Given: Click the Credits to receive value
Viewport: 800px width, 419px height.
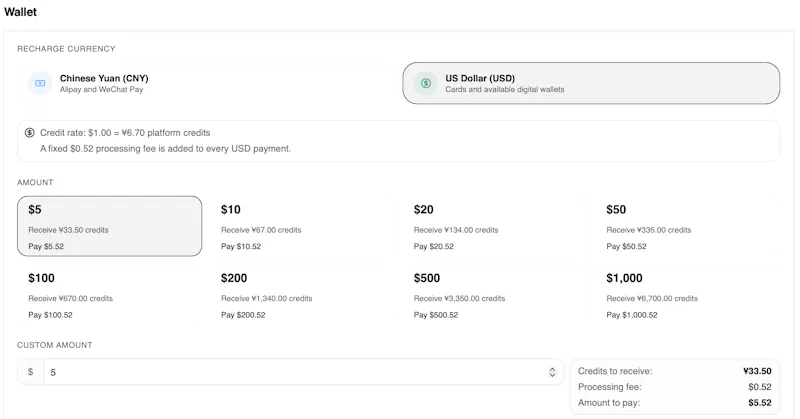Looking at the screenshot, I should [x=757, y=371].
